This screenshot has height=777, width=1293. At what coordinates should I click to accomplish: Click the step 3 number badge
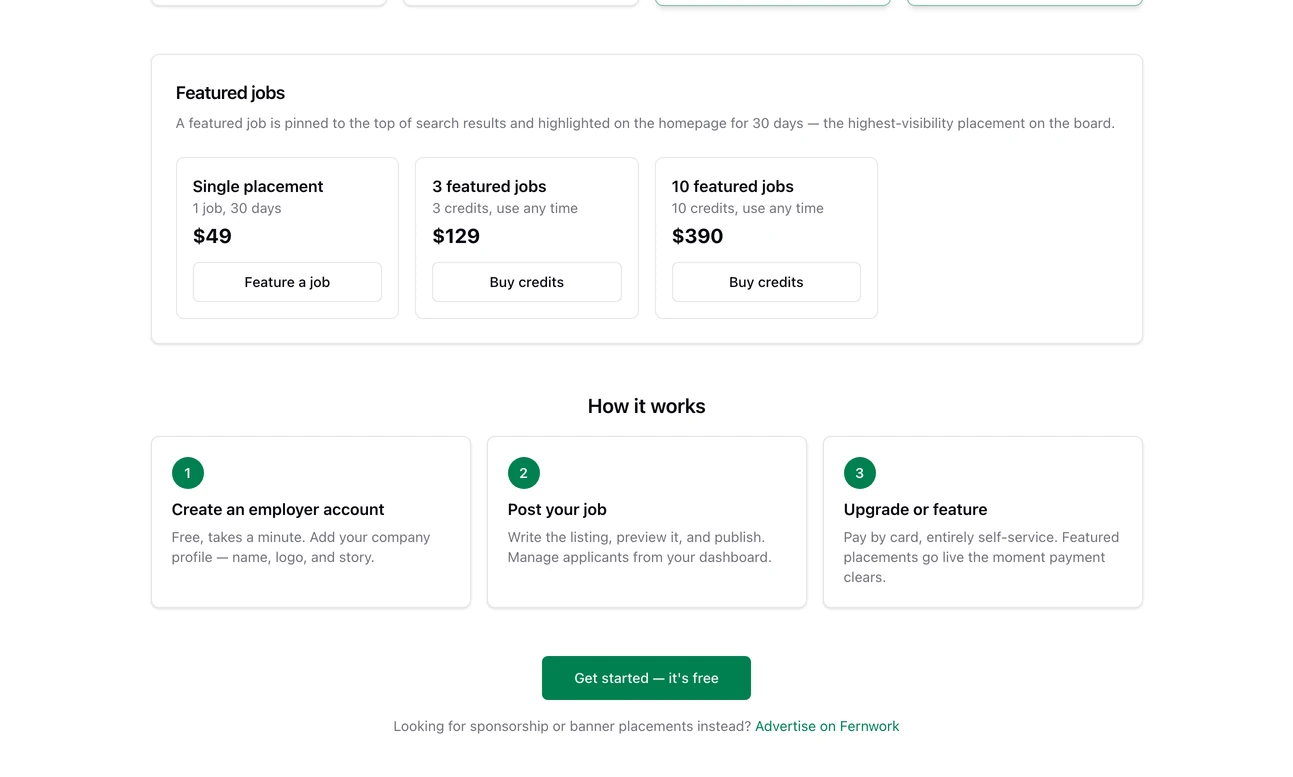tap(860, 473)
